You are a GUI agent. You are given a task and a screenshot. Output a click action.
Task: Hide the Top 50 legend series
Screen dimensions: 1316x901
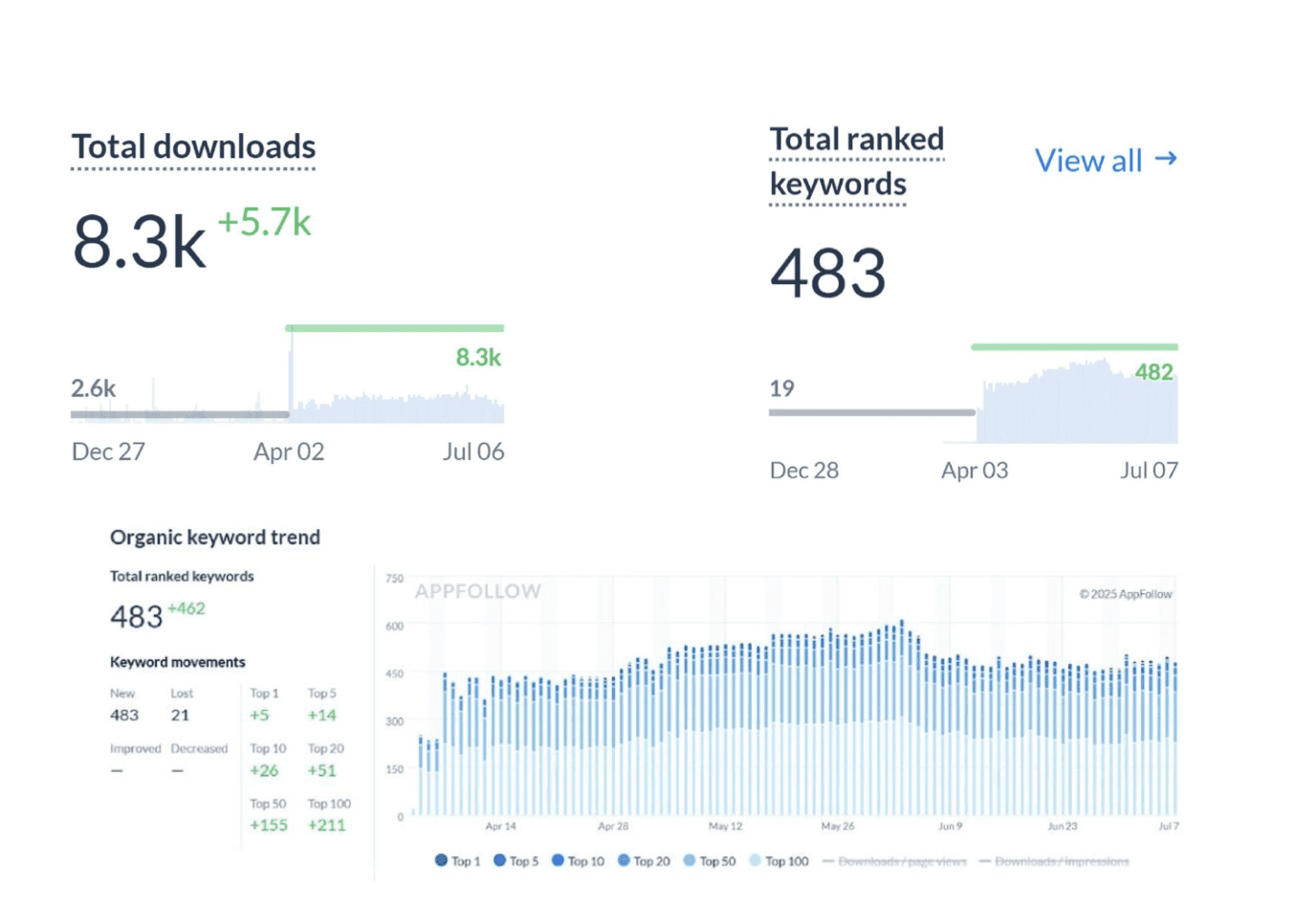click(710, 861)
